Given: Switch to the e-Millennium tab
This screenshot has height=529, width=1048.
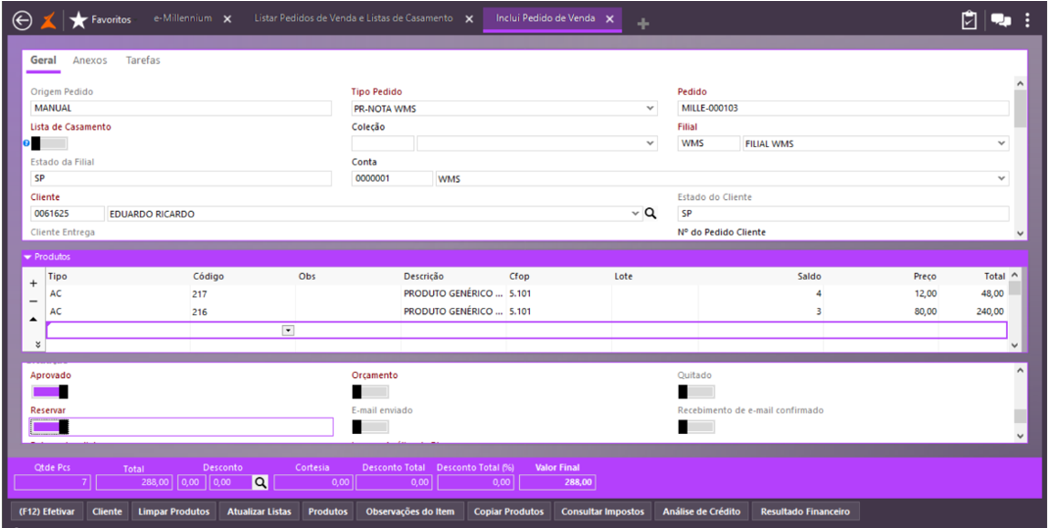Looking at the screenshot, I should [x=182, y=19].
